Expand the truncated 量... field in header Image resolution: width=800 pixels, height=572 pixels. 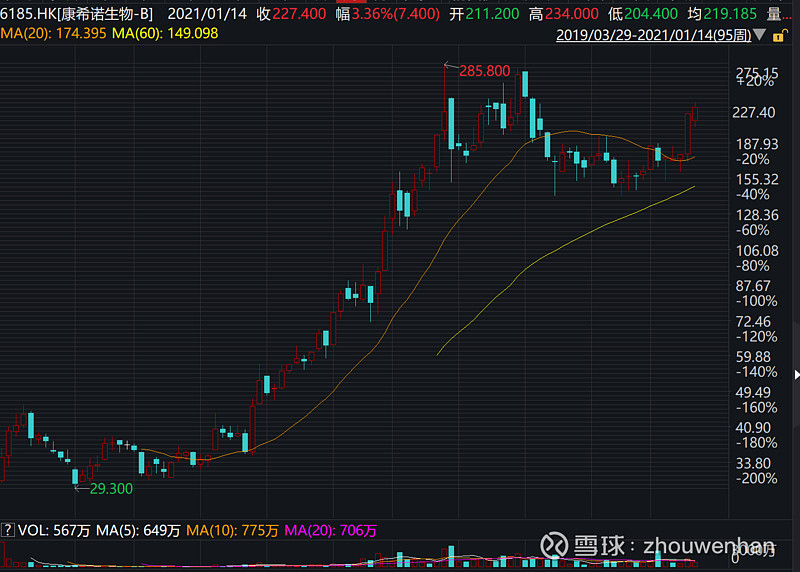click(780, 14)
